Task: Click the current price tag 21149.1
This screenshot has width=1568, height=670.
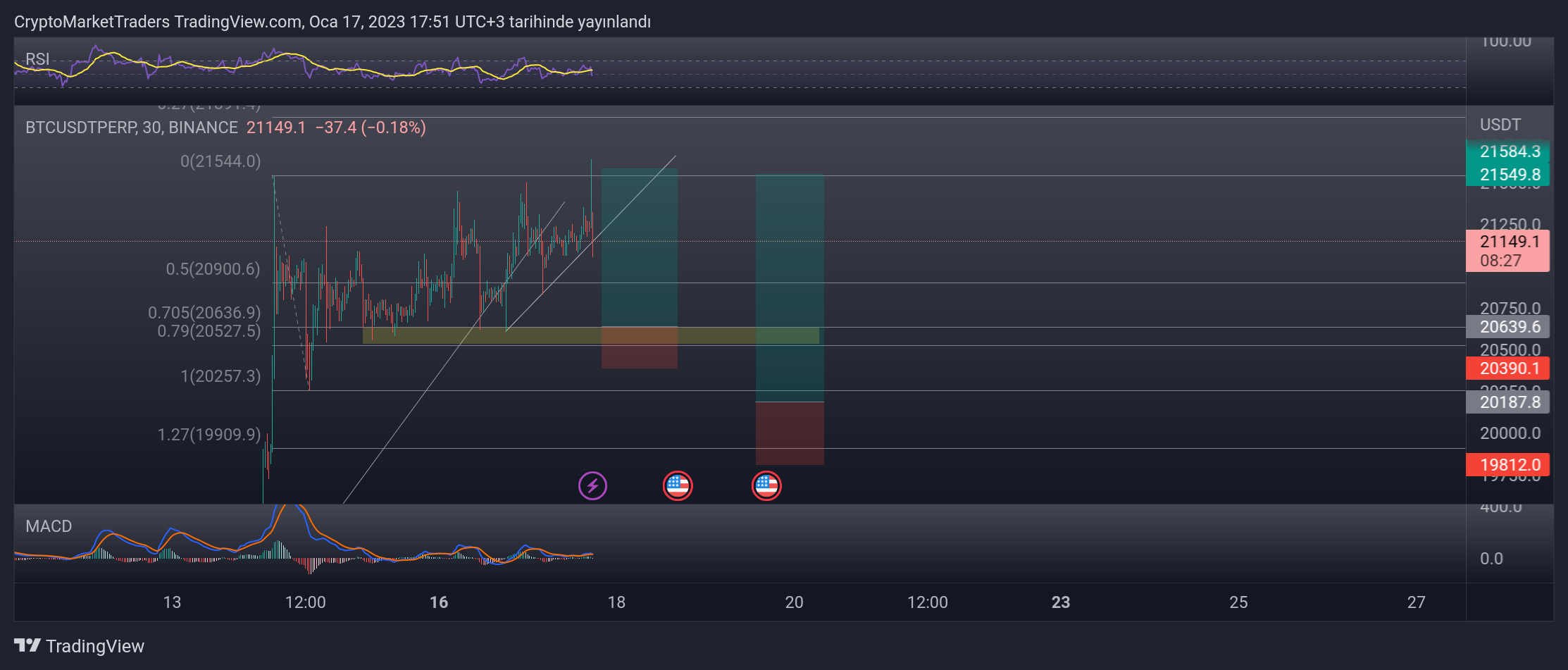Action: point(1507,251)
